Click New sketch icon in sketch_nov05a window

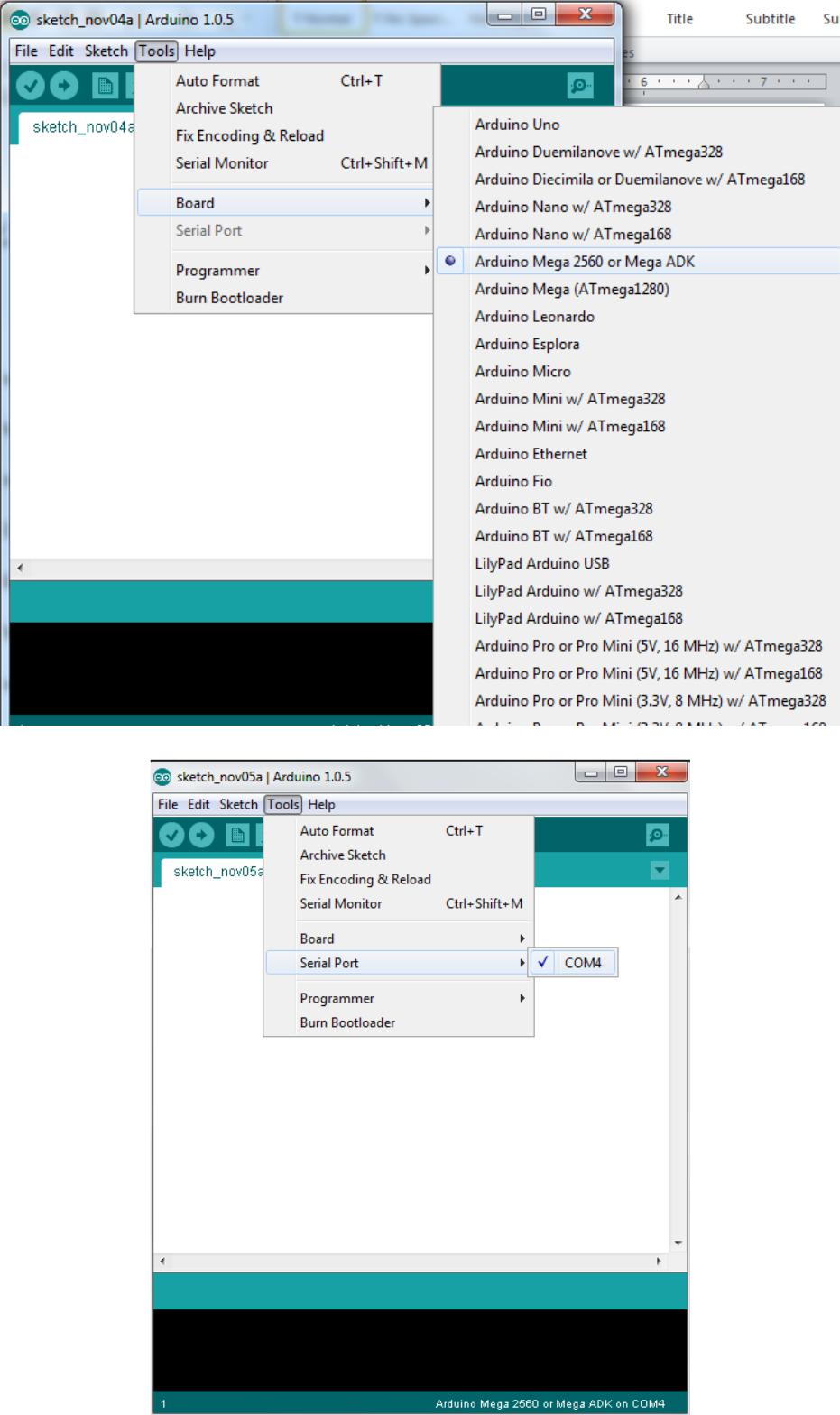click(x=237, y=836)
